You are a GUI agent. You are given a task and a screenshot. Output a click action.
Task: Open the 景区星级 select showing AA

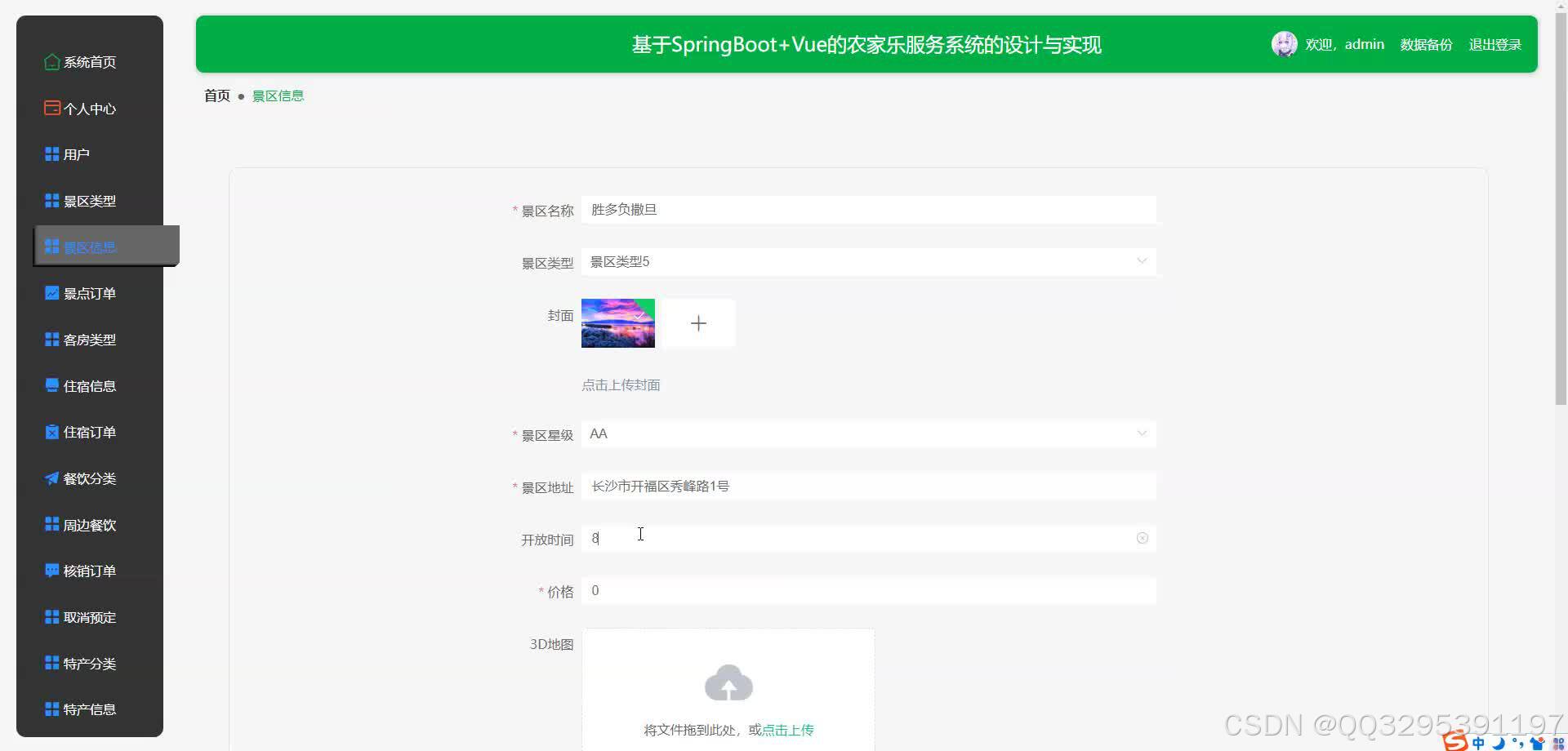pos(869,433)
